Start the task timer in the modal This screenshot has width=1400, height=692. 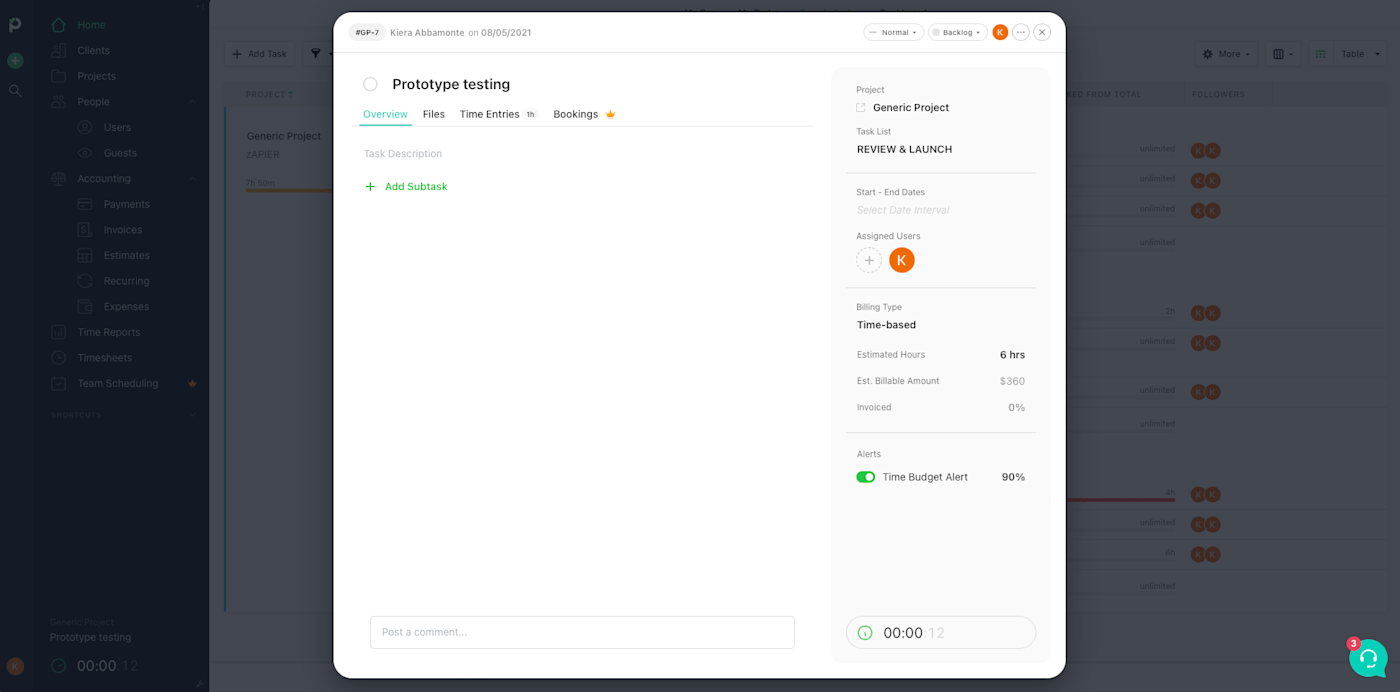coord(865,633)
